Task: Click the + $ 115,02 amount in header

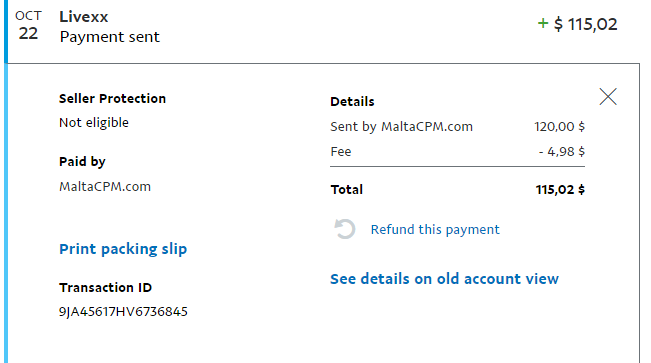Action: [577, 24]
